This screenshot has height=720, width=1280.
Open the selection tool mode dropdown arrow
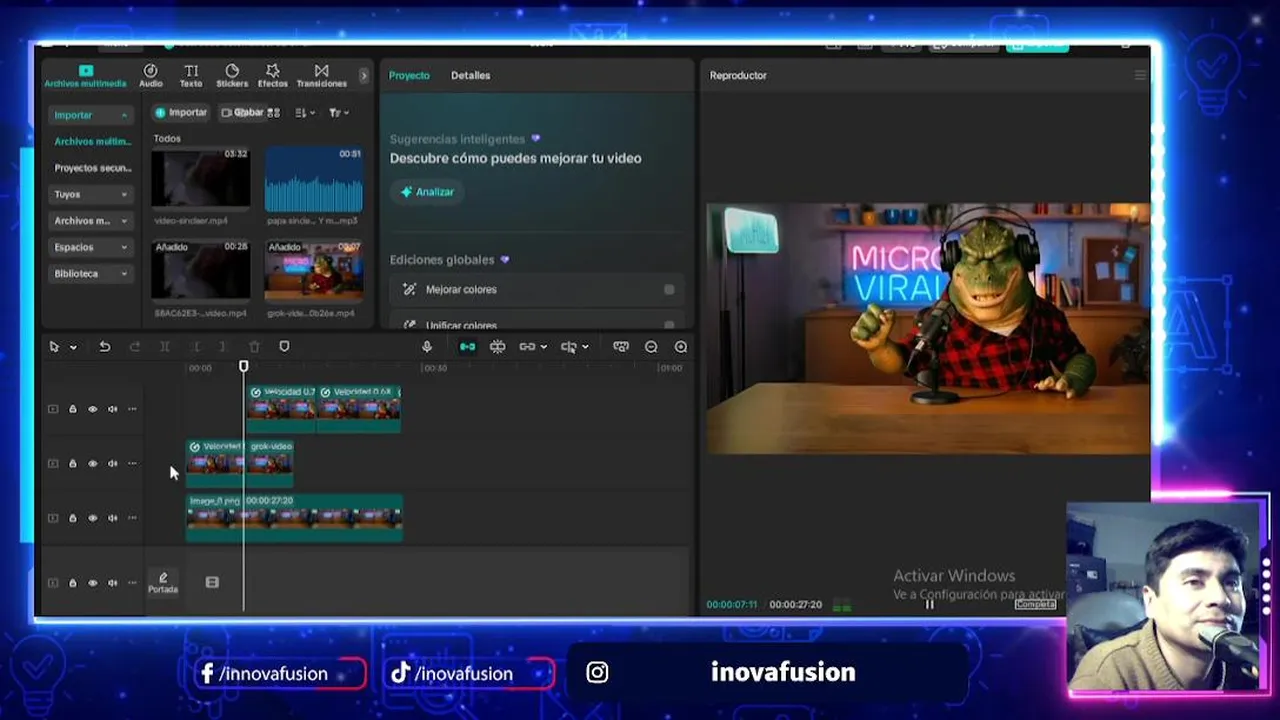73,348
